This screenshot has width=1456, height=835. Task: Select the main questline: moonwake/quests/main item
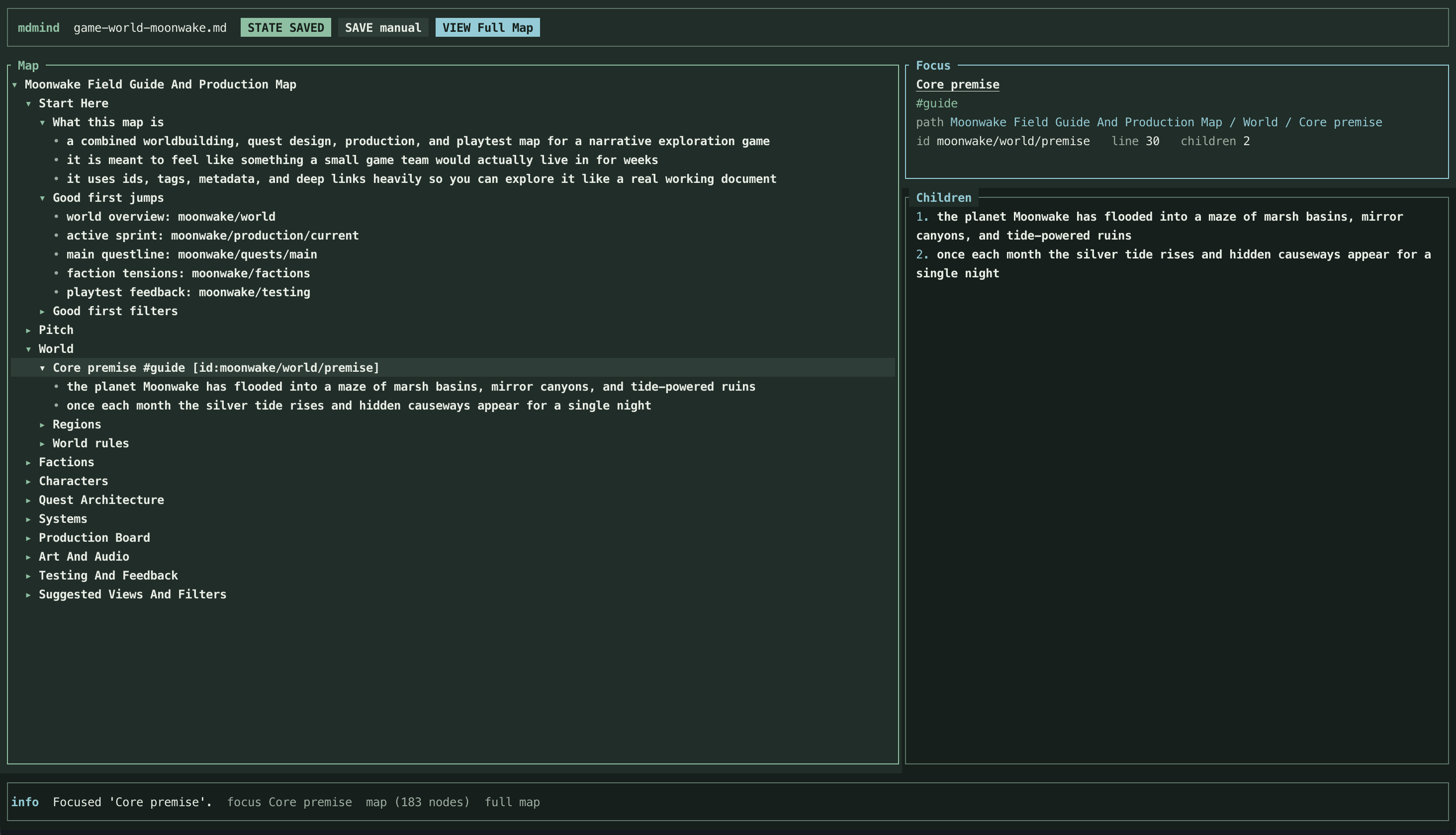pos(191,254)
